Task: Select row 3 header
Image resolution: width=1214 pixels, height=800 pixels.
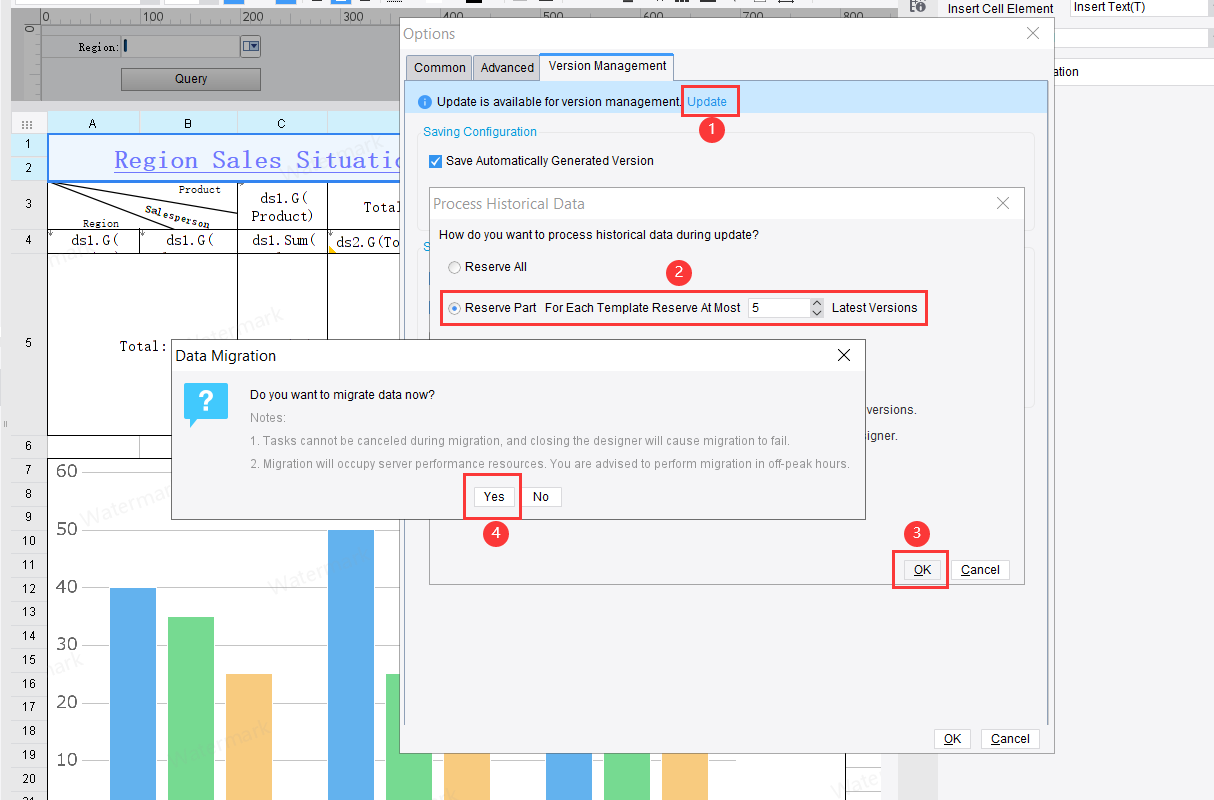Action: (29, 204)
